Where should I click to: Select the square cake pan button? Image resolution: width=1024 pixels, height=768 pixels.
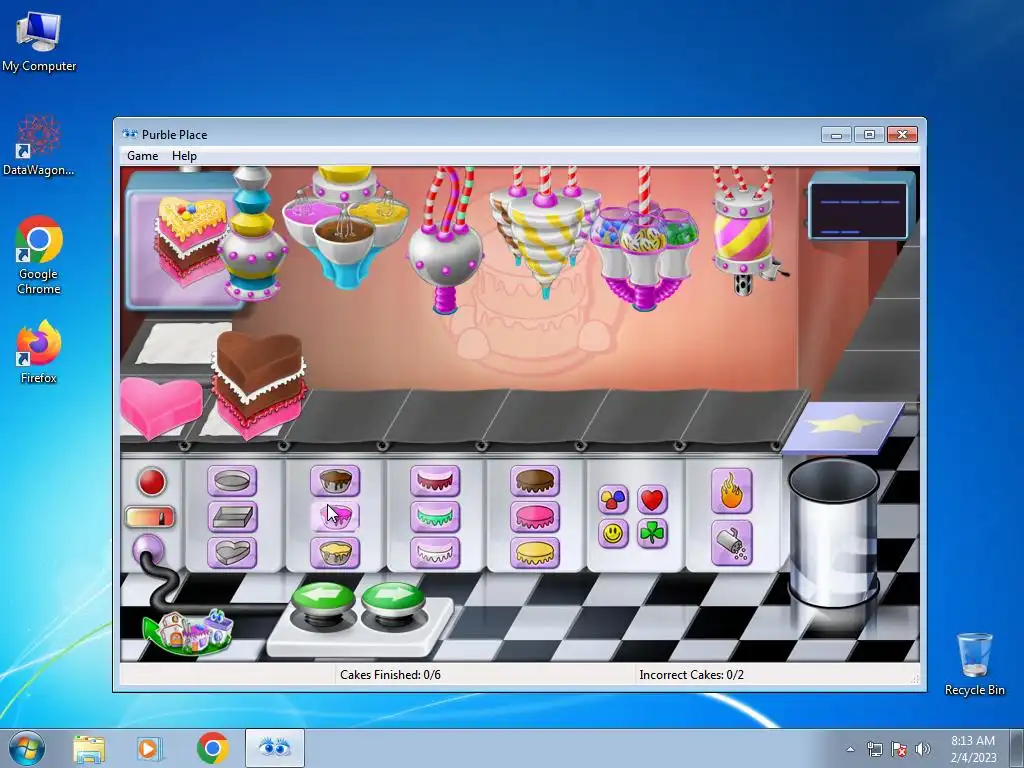pyautogui.click(x=232, y=517)
